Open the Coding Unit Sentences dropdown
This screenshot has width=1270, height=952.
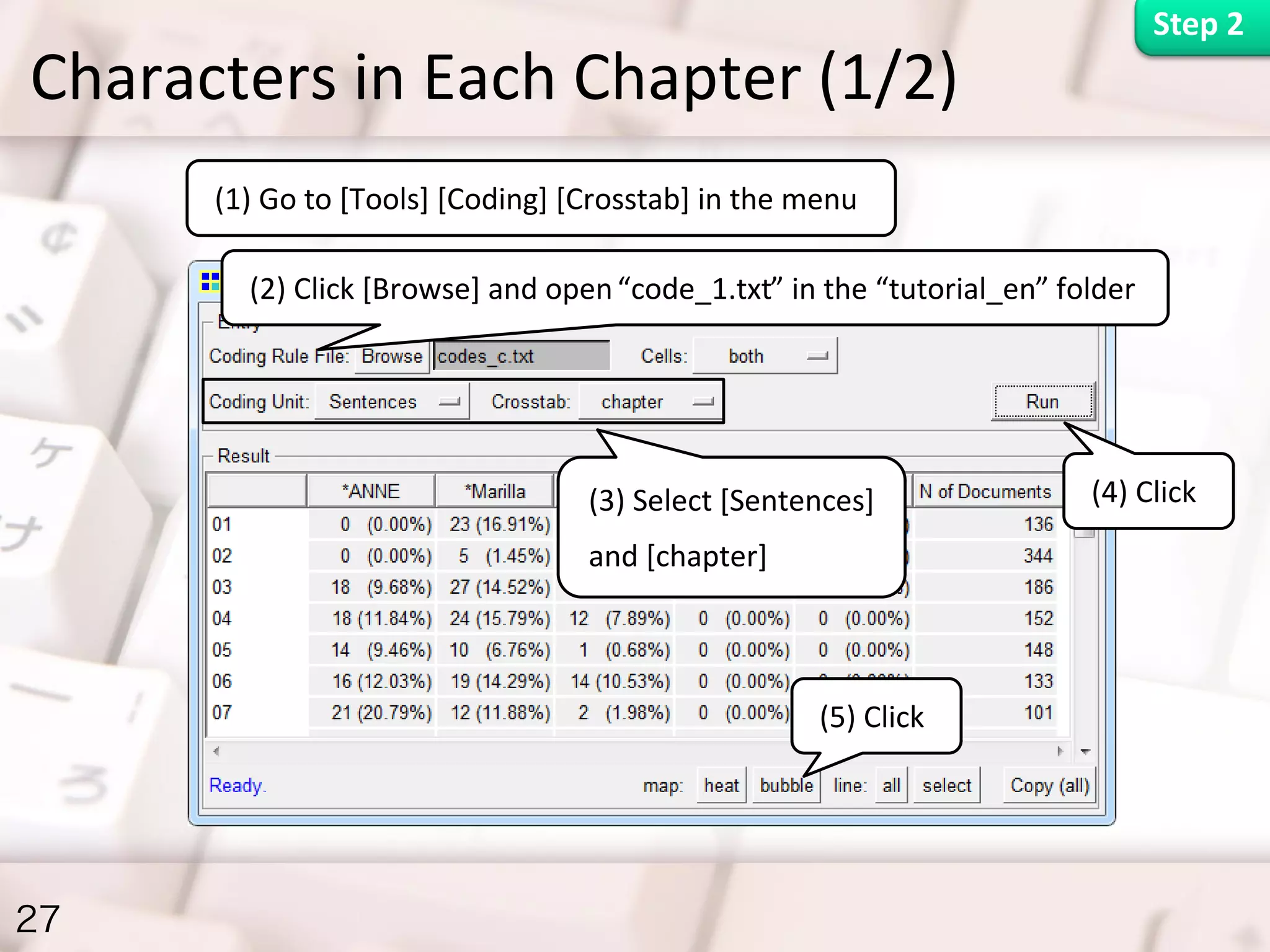click(392, 402)
